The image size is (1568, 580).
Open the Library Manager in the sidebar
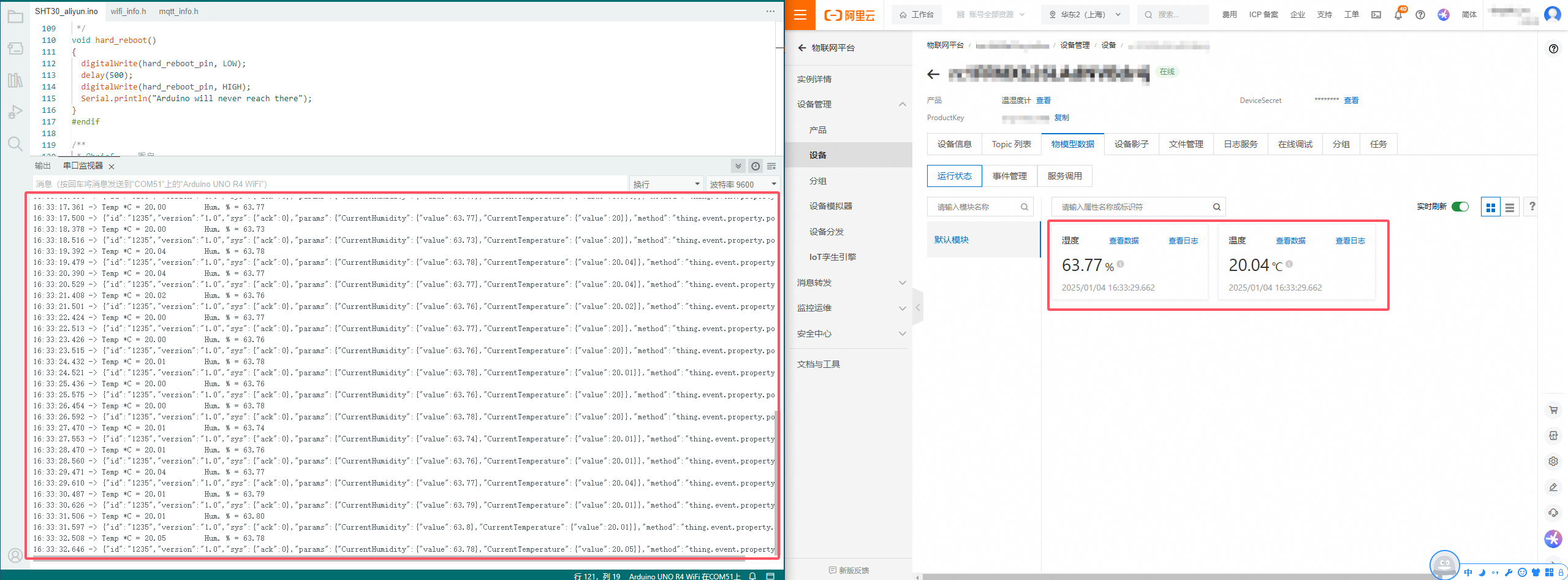click(x=15, y=80)
